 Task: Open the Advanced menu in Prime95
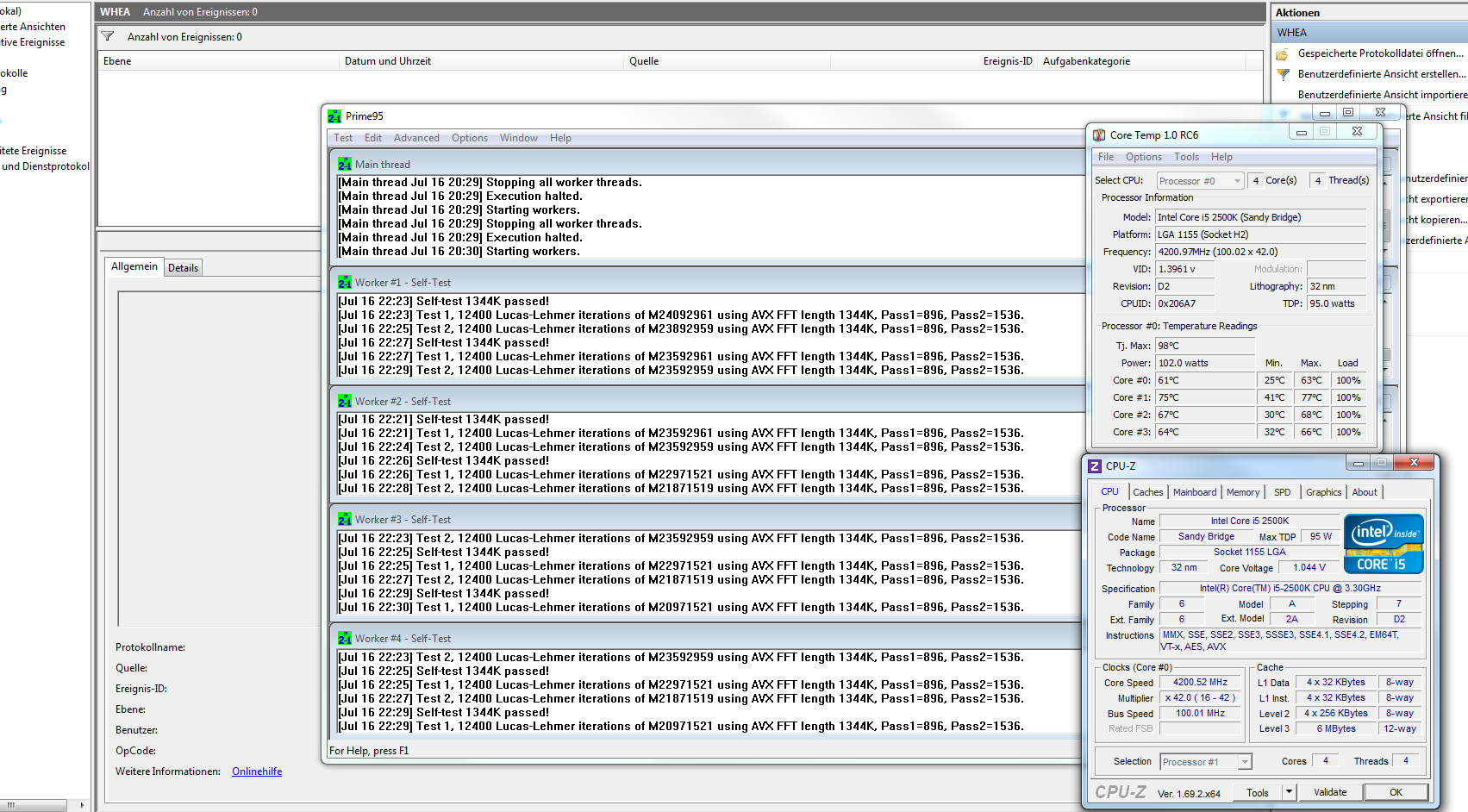416,138
